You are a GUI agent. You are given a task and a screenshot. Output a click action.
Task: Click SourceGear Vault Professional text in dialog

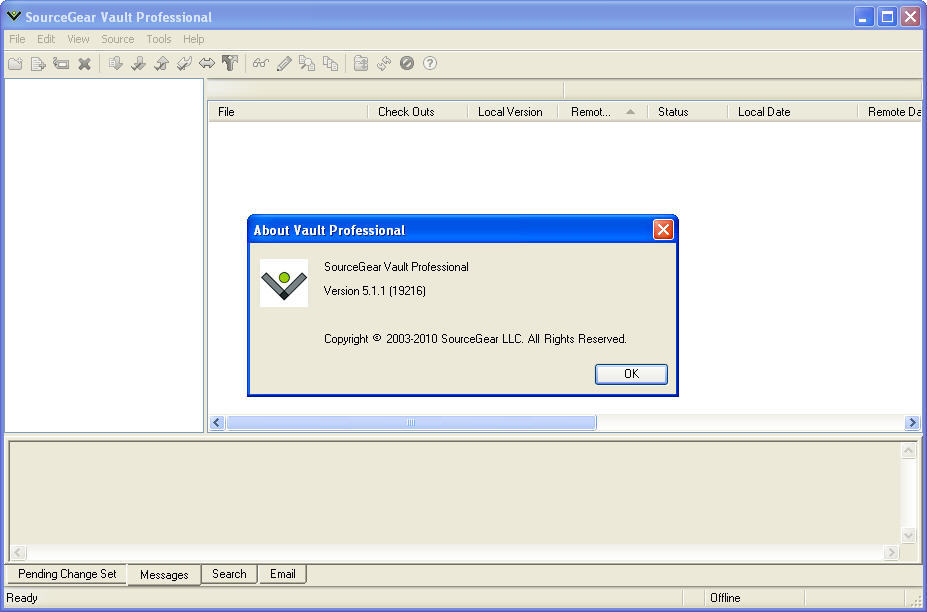coord(396,267)
